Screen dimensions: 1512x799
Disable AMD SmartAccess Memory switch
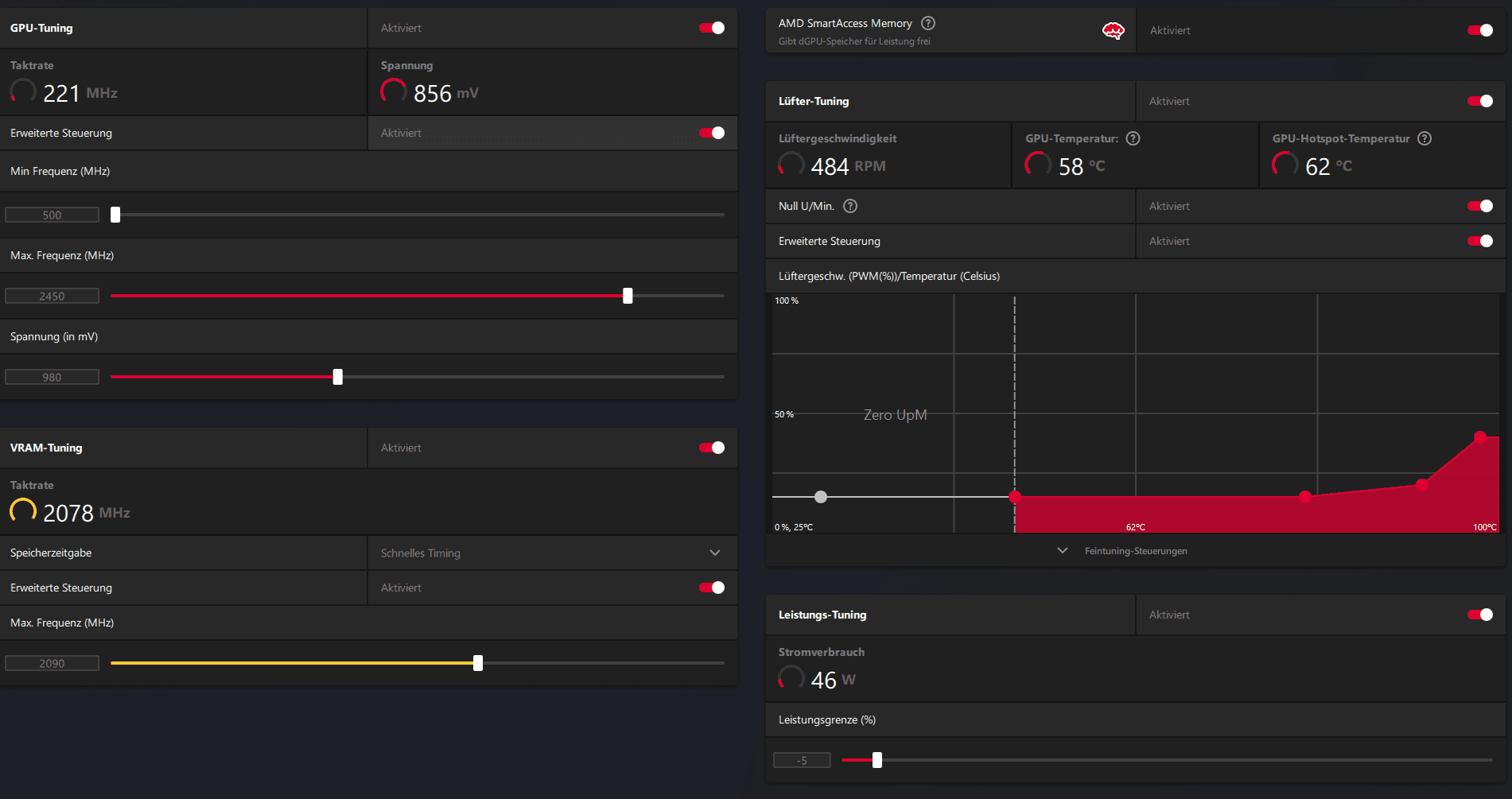coord(1480,30)
